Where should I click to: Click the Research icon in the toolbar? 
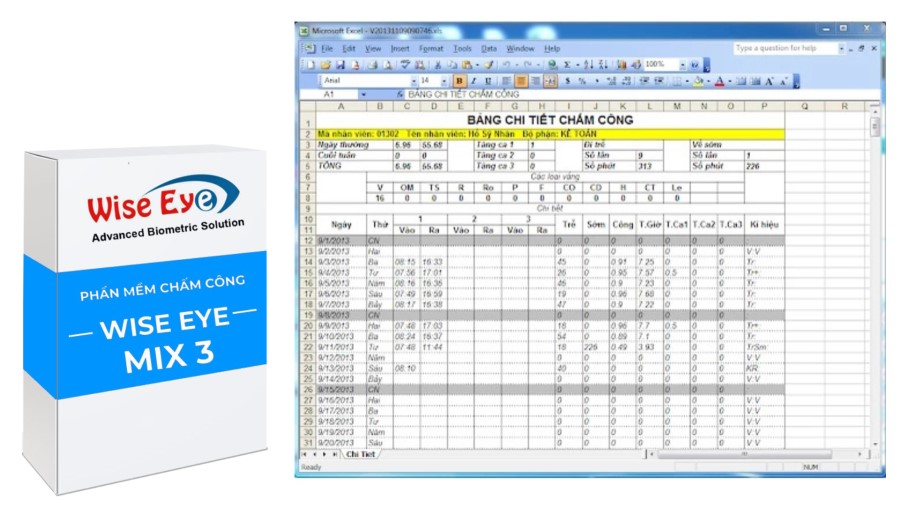click(x=420, y=65)
